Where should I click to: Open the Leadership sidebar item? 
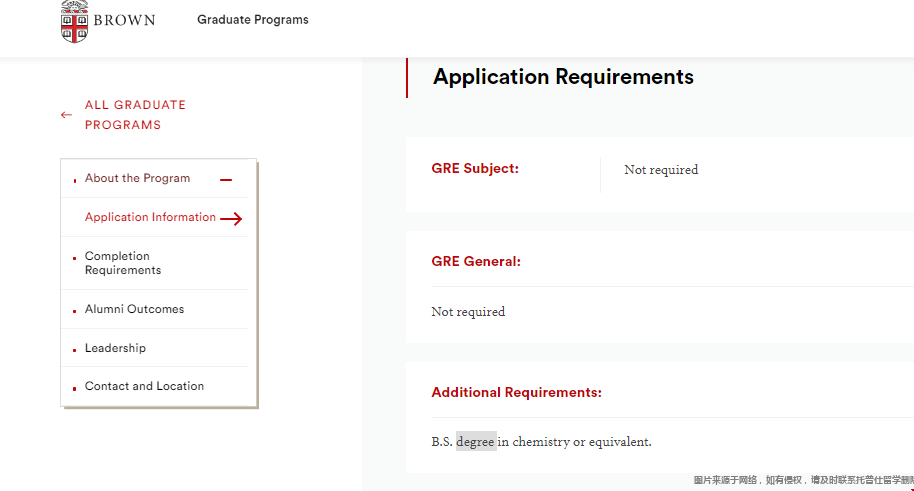[x=115, y=348]
